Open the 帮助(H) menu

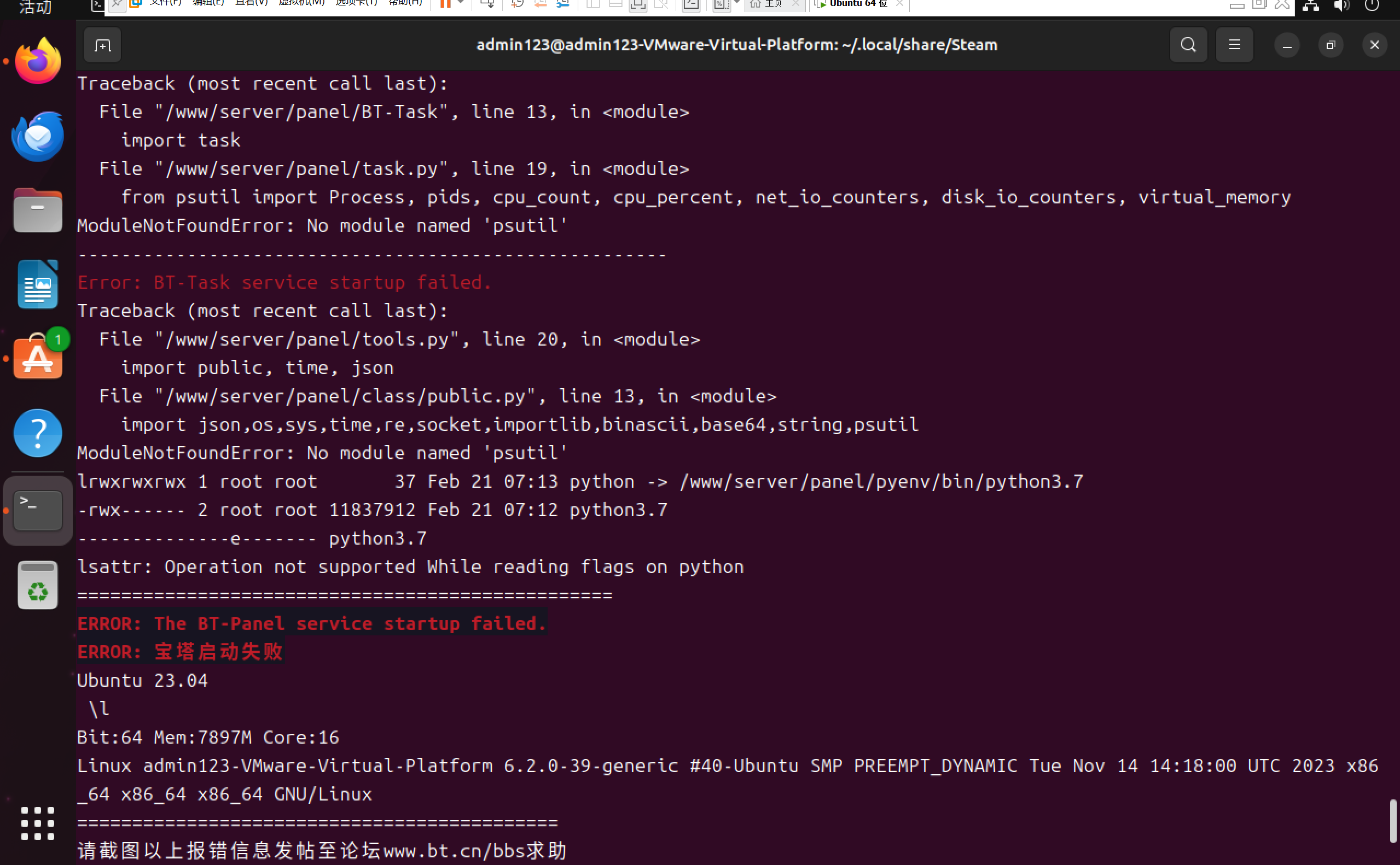pyautogui.click(x=405, y=3)
